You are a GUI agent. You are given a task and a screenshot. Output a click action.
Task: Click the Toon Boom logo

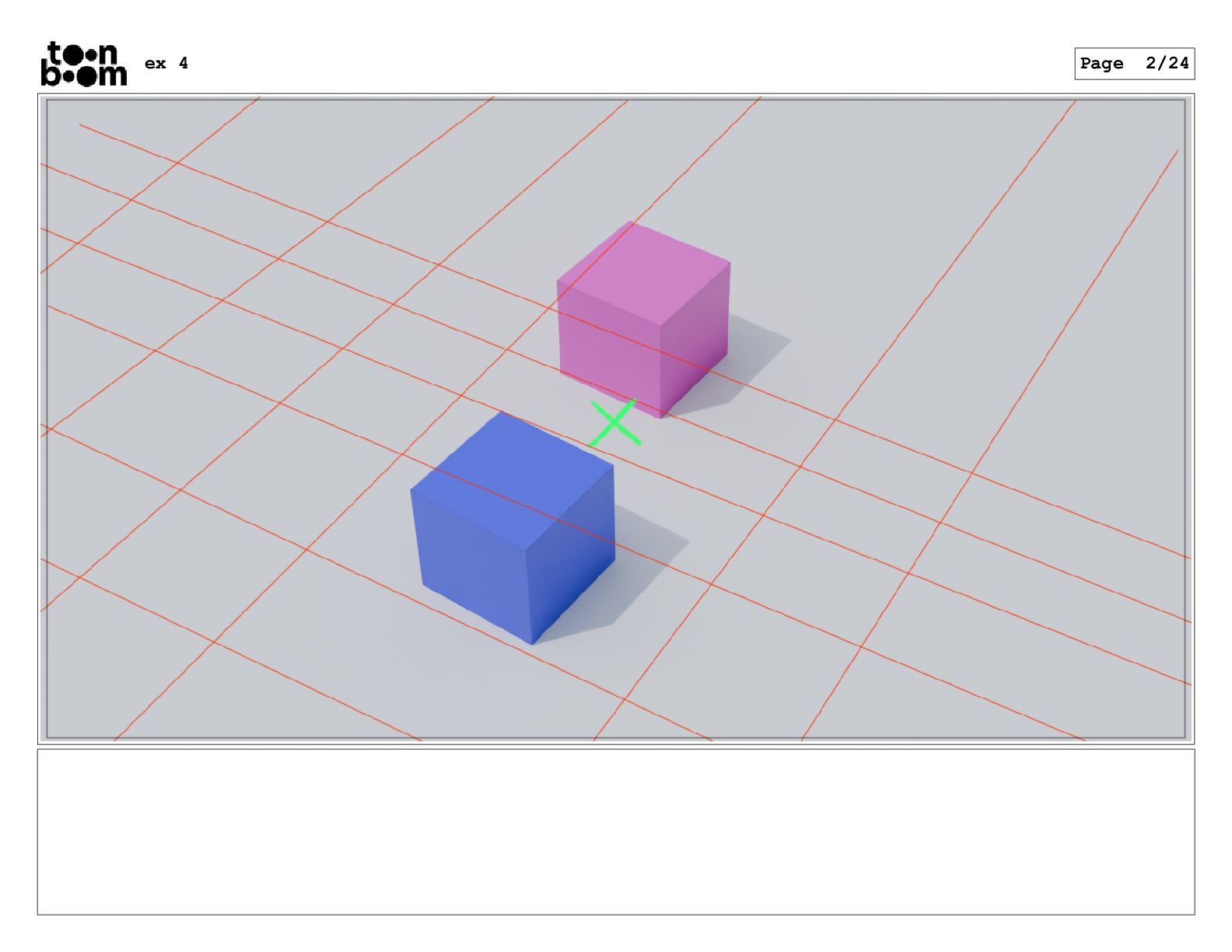click(x=84, y=64)
